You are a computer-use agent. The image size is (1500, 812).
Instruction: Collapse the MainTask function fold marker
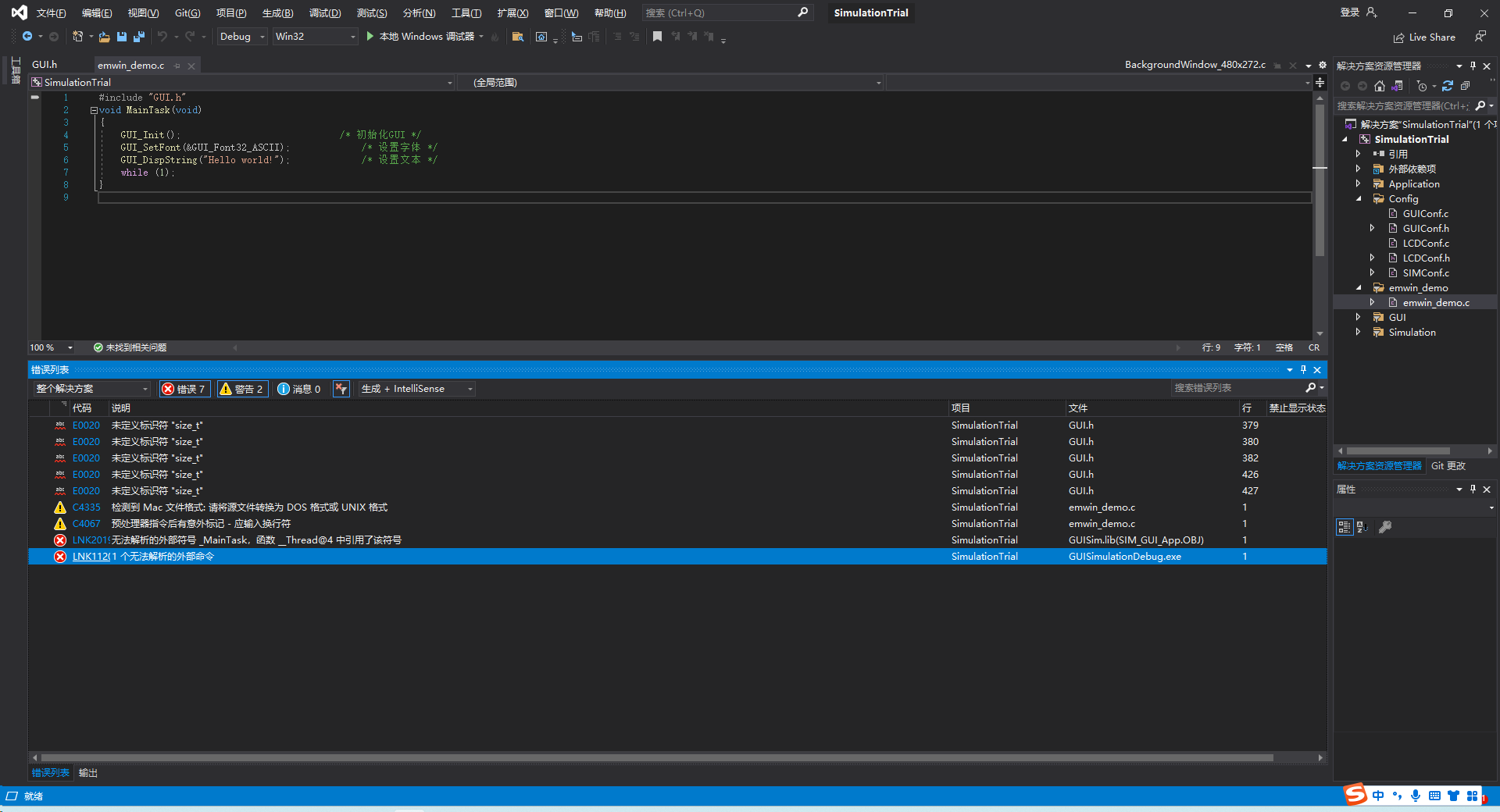(x=94, y=110)
